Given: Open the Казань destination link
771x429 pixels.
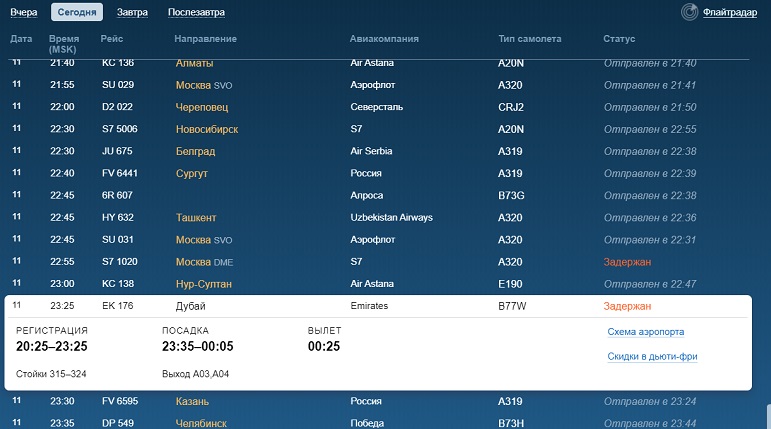Looking at the screenshot, I should [x=192, y=401].
